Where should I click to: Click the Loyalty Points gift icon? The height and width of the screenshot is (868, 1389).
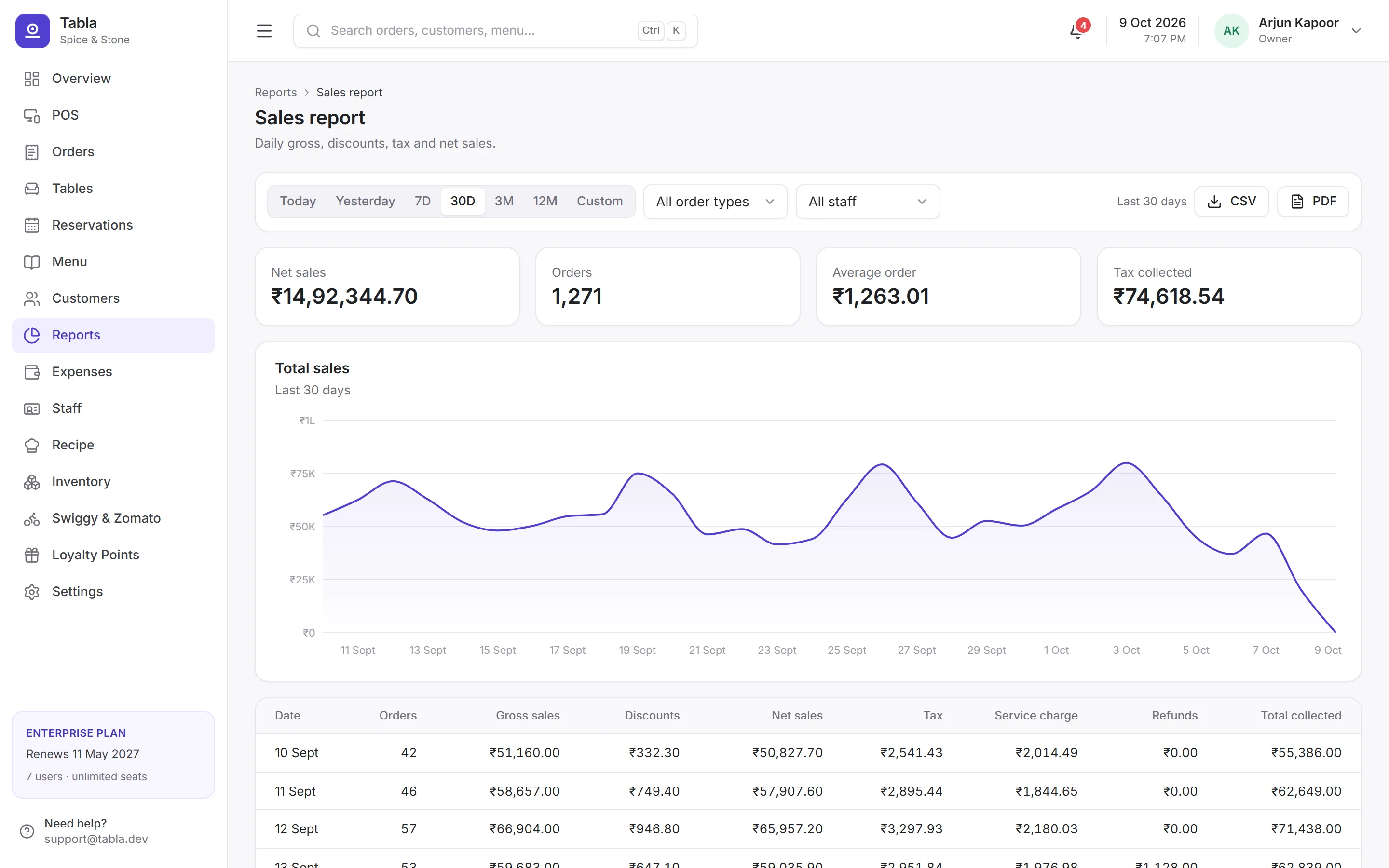pos(31,555)
